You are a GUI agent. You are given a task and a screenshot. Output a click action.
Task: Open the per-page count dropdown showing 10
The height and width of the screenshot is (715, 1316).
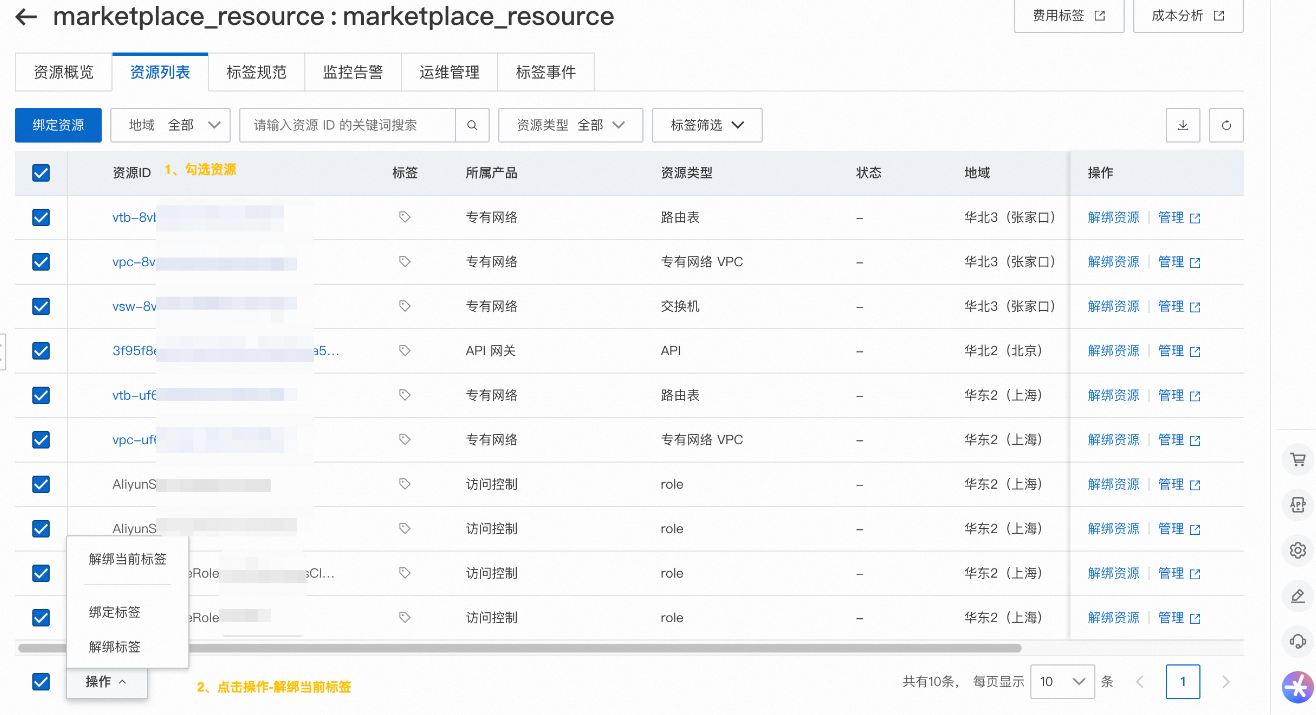tap(1062, 682)
